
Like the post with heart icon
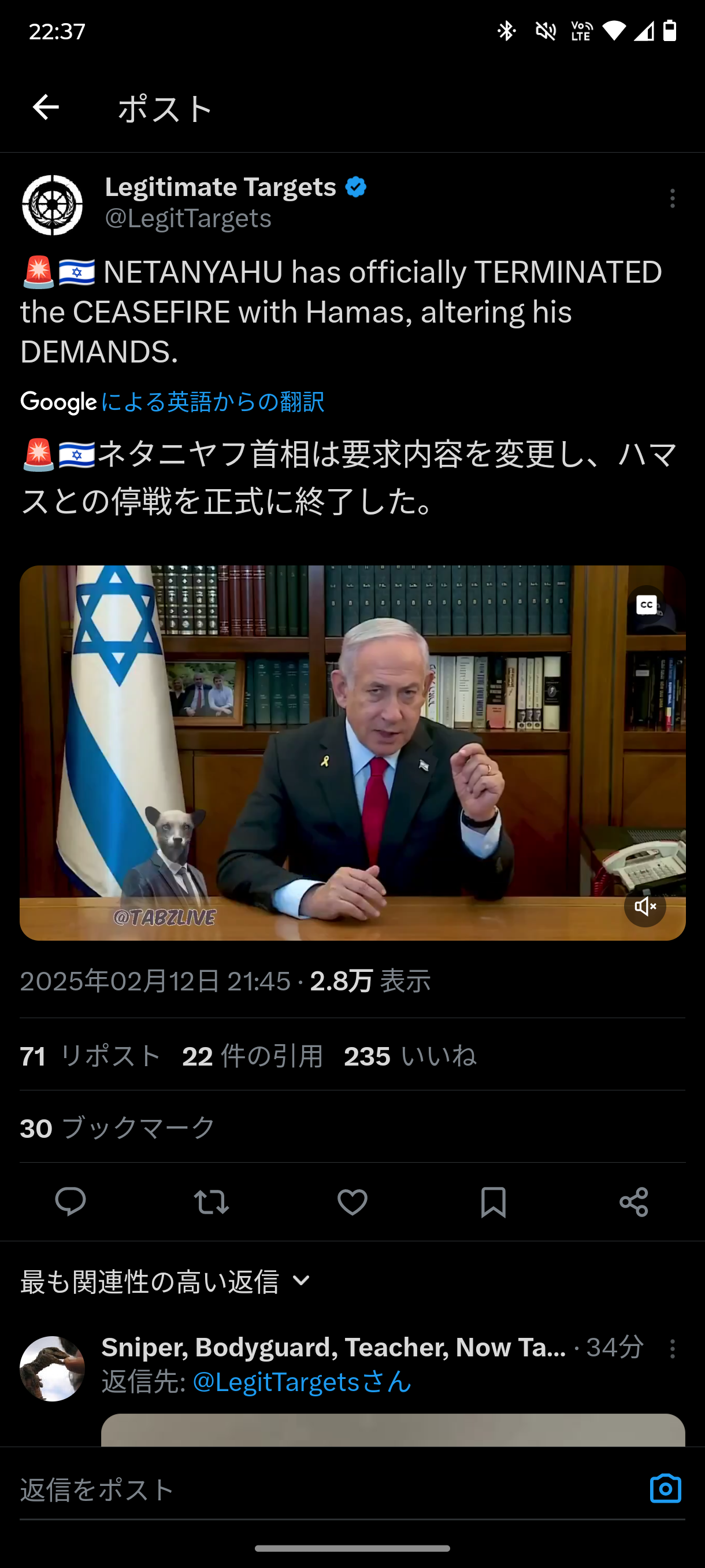point(352,1202)
